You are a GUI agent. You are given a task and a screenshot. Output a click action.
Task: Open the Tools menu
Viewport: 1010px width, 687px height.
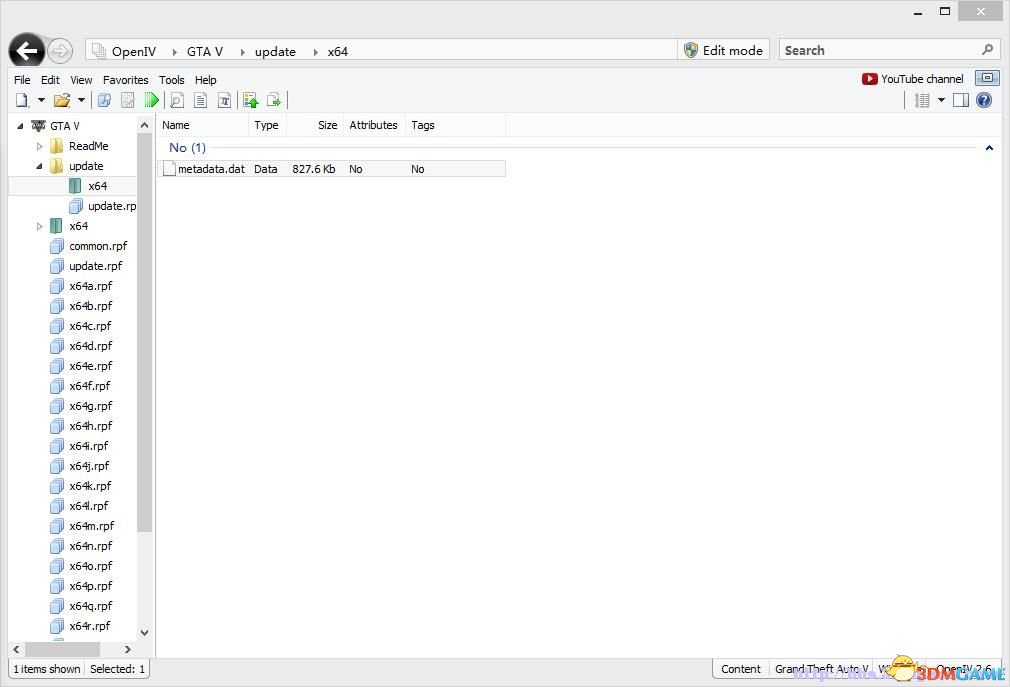pos(172,80)
